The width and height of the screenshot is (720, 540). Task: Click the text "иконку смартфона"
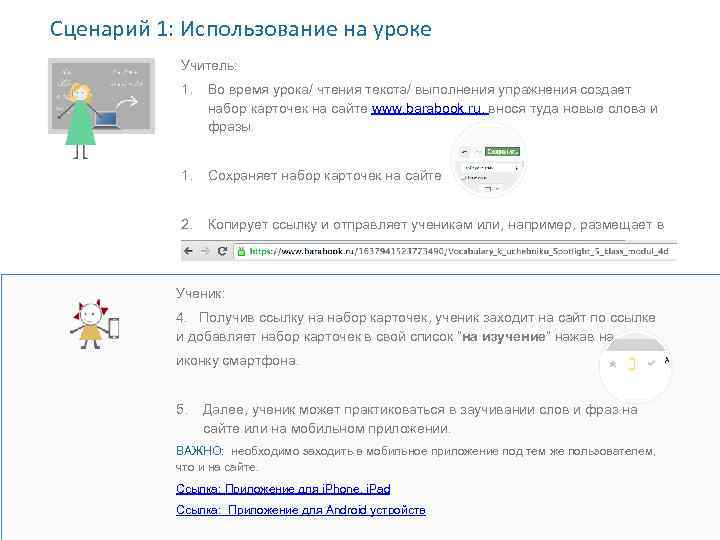click(236, 361)
